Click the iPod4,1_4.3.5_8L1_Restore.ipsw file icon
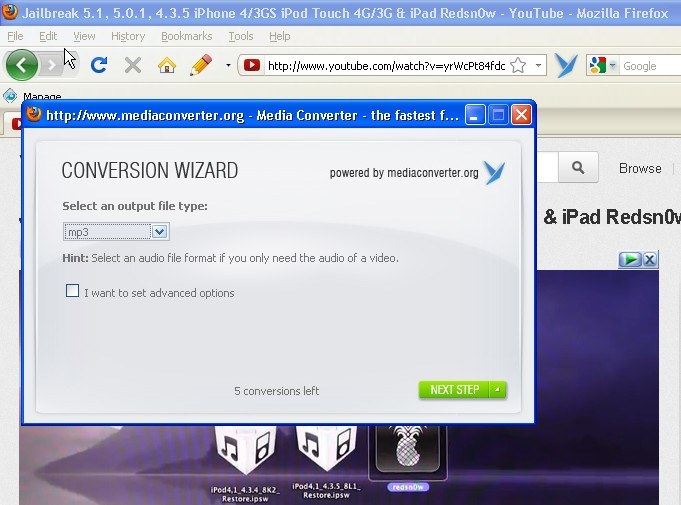 coord(326,449)
